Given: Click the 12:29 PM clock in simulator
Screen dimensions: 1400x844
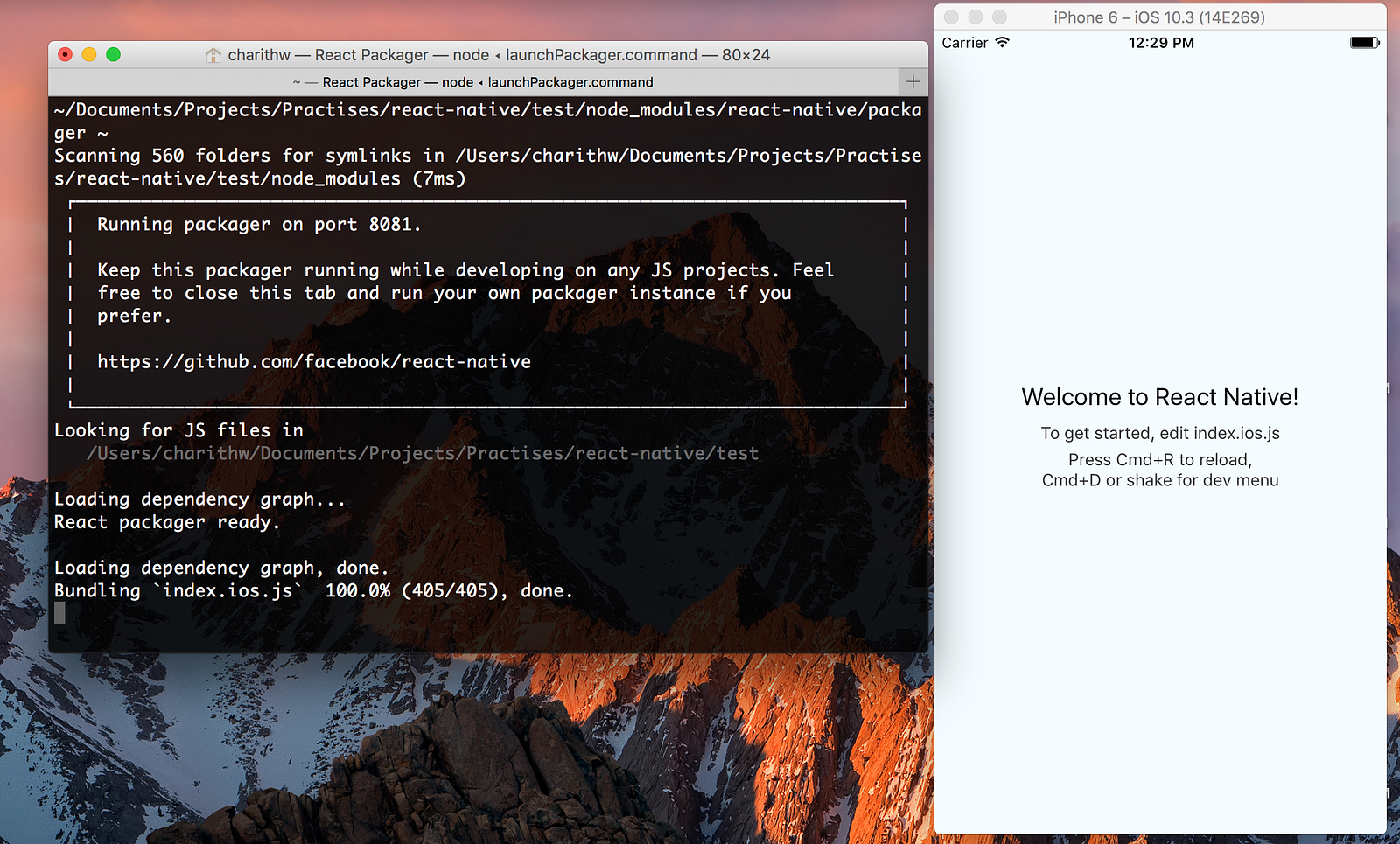Looking at the screenshot, I should coord(1161,43).
